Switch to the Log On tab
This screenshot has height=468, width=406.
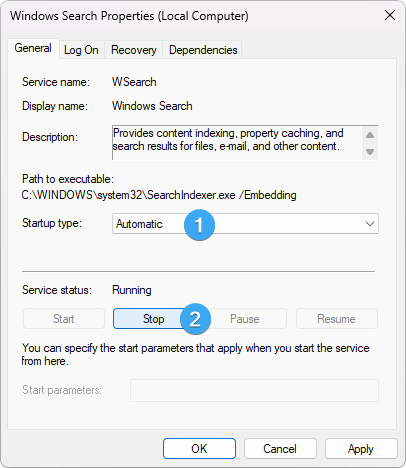coord(81,50)
